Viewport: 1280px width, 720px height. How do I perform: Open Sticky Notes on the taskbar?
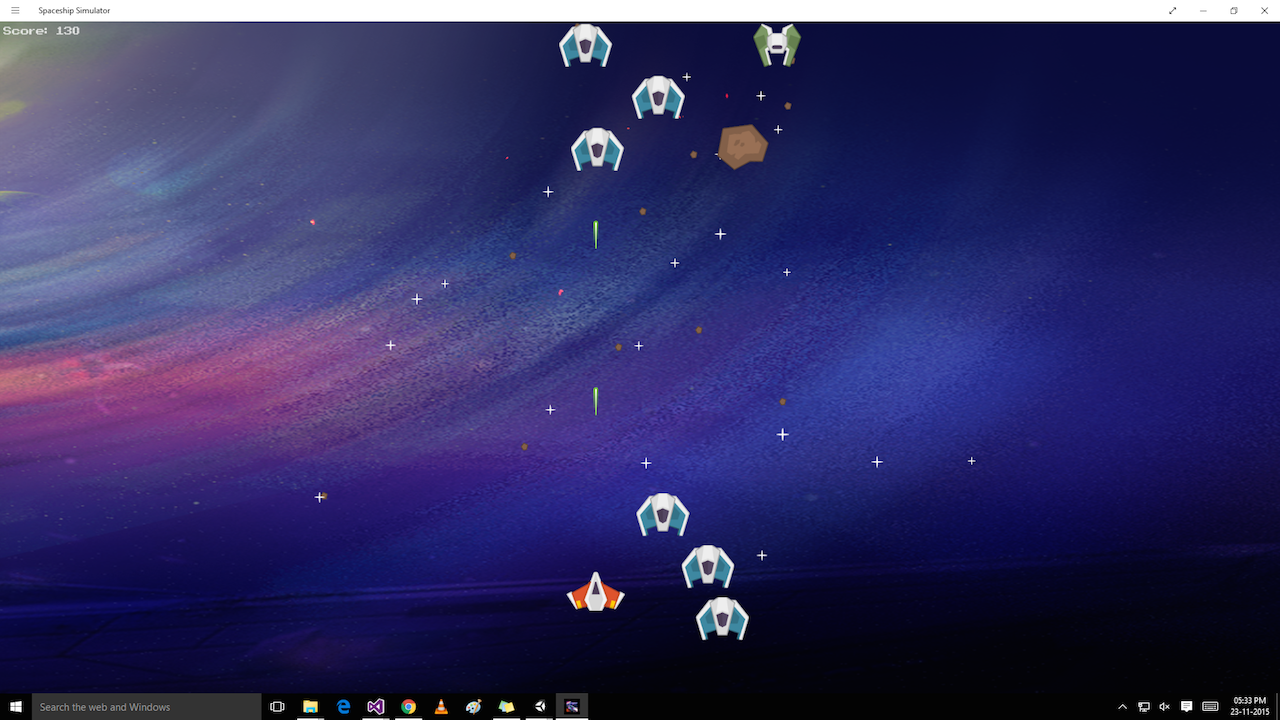pyautogui.click(x=507, y=707)
